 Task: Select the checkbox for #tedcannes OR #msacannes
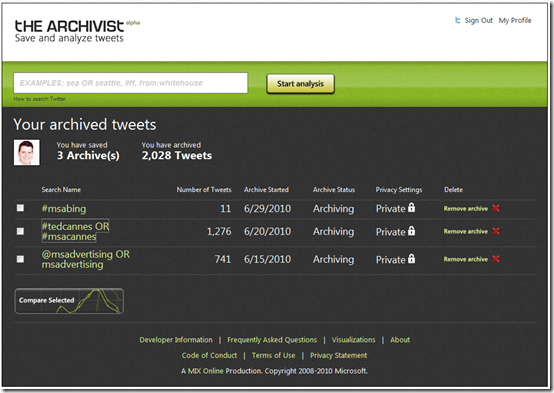(20, 231)
